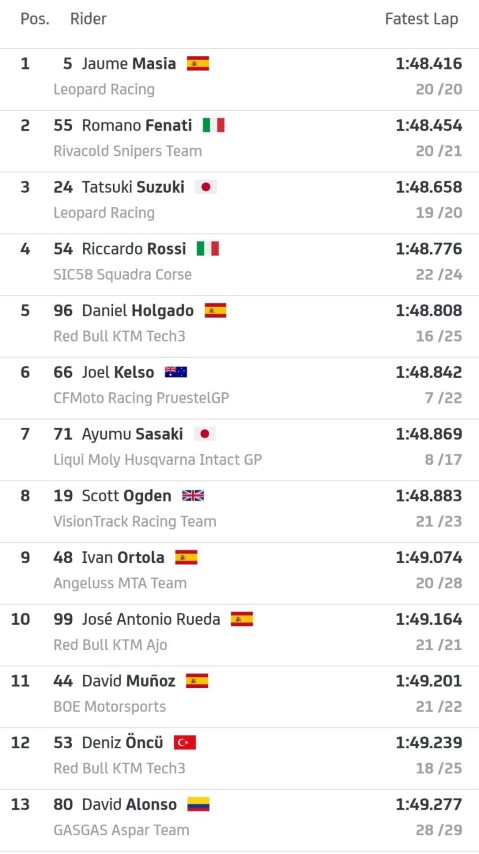Select the Pos. column header
Viewport: 479px width, 854px height.
click(x=35, y=19)
